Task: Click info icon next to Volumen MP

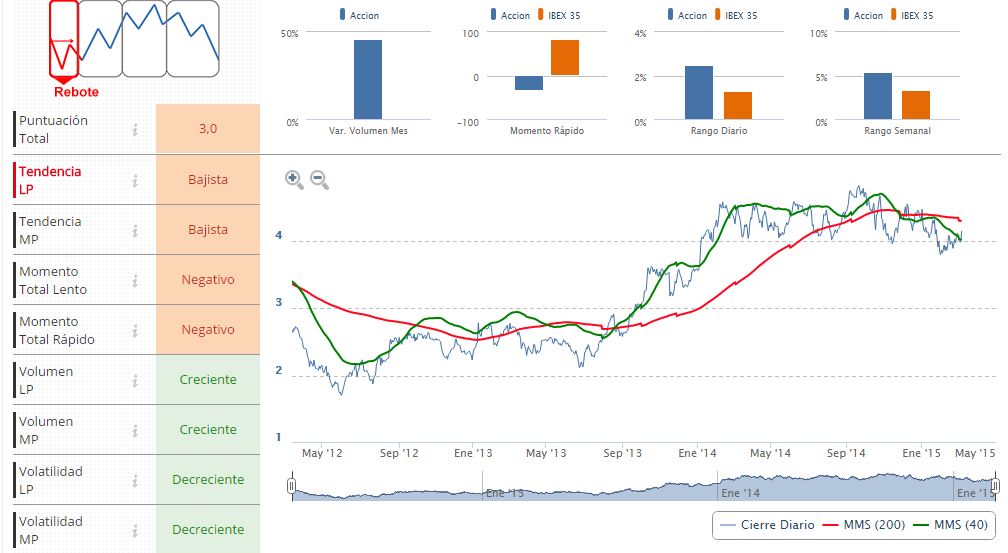Action: coord(134,430)
